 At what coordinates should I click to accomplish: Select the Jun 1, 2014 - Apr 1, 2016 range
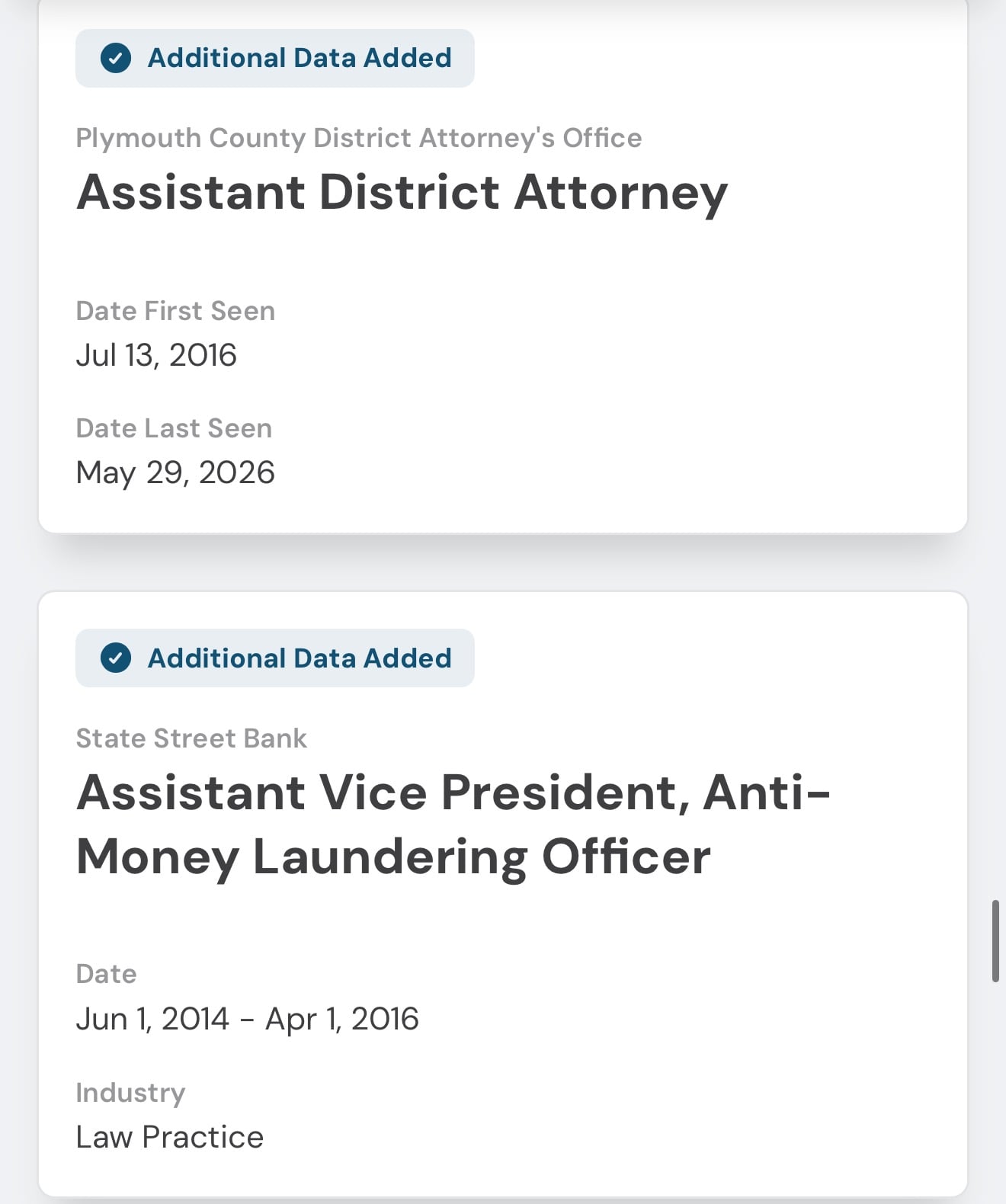pos(248,1019)
